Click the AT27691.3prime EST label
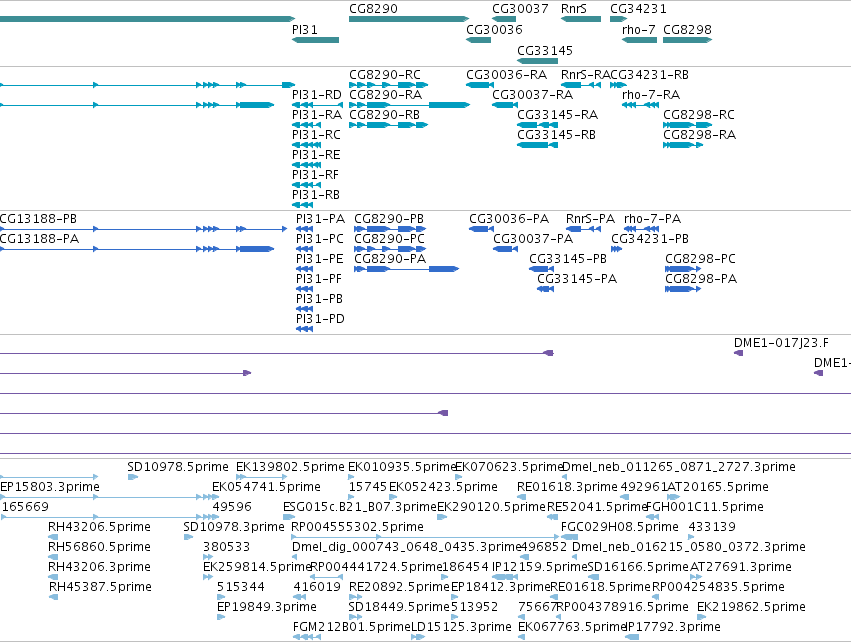This screenshot has width=851, height=642. (740, 567)
